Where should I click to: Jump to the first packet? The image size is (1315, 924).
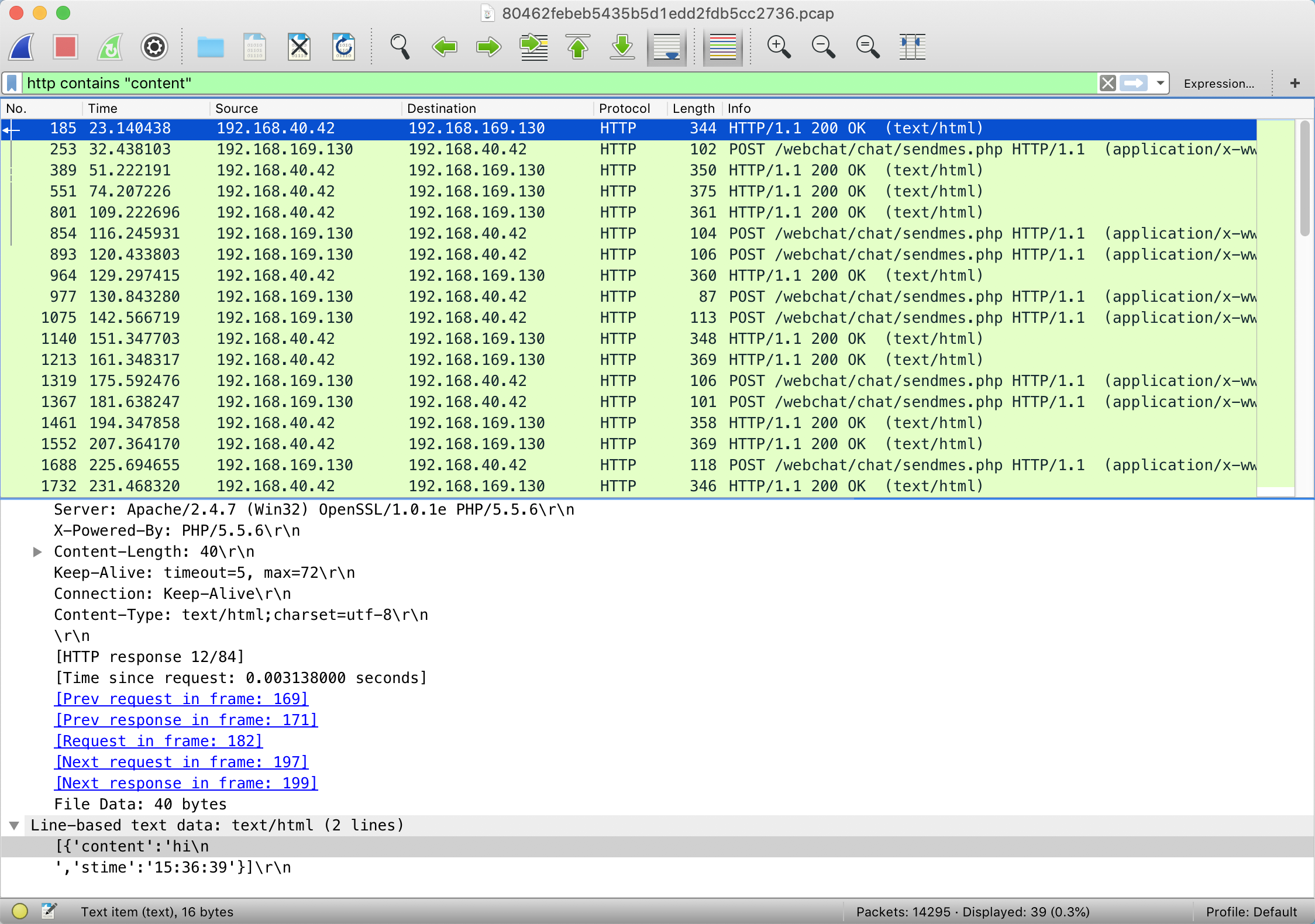[578, 47]
